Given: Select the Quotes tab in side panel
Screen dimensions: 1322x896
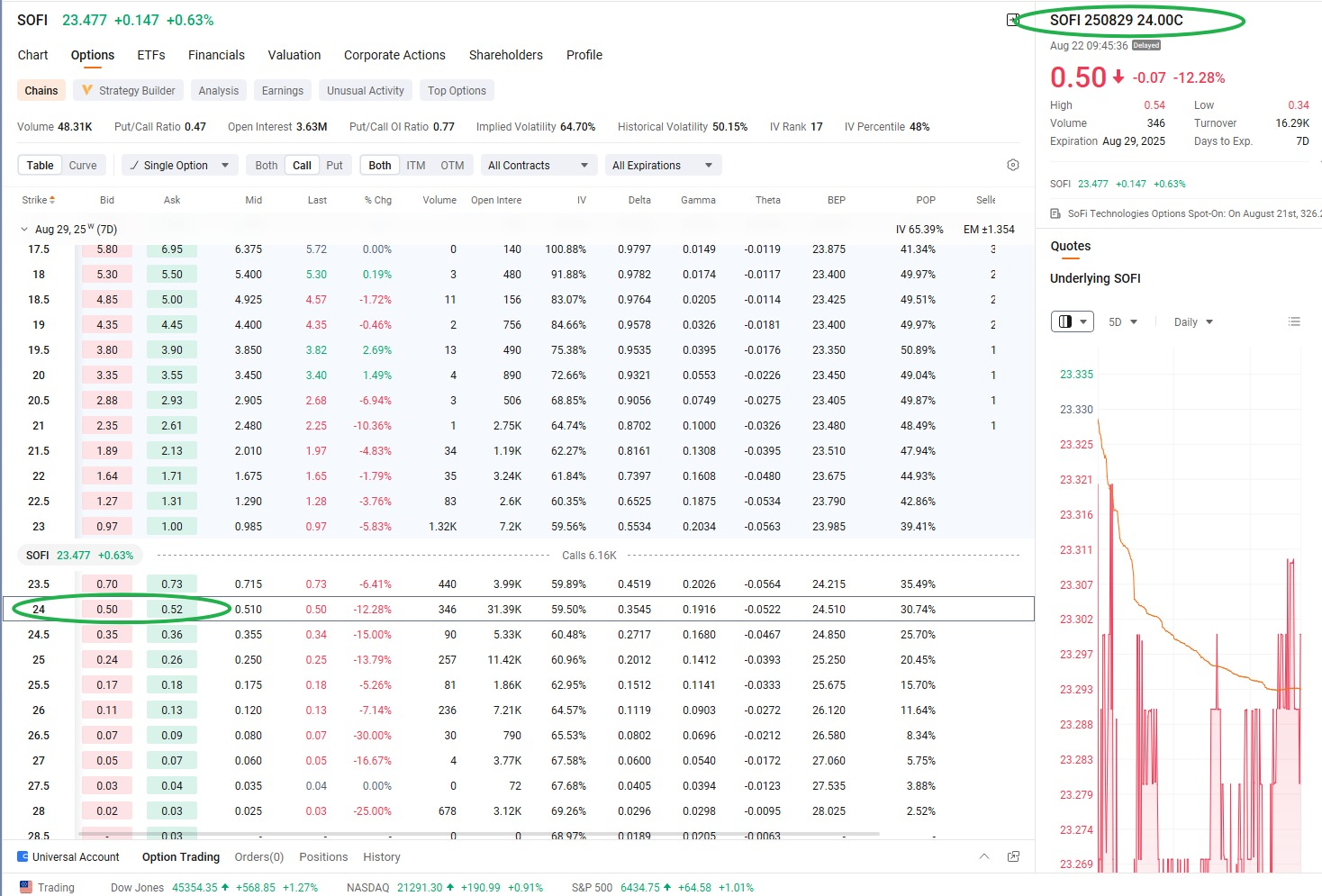Looking at the screenshot, I should point(1071,246).
